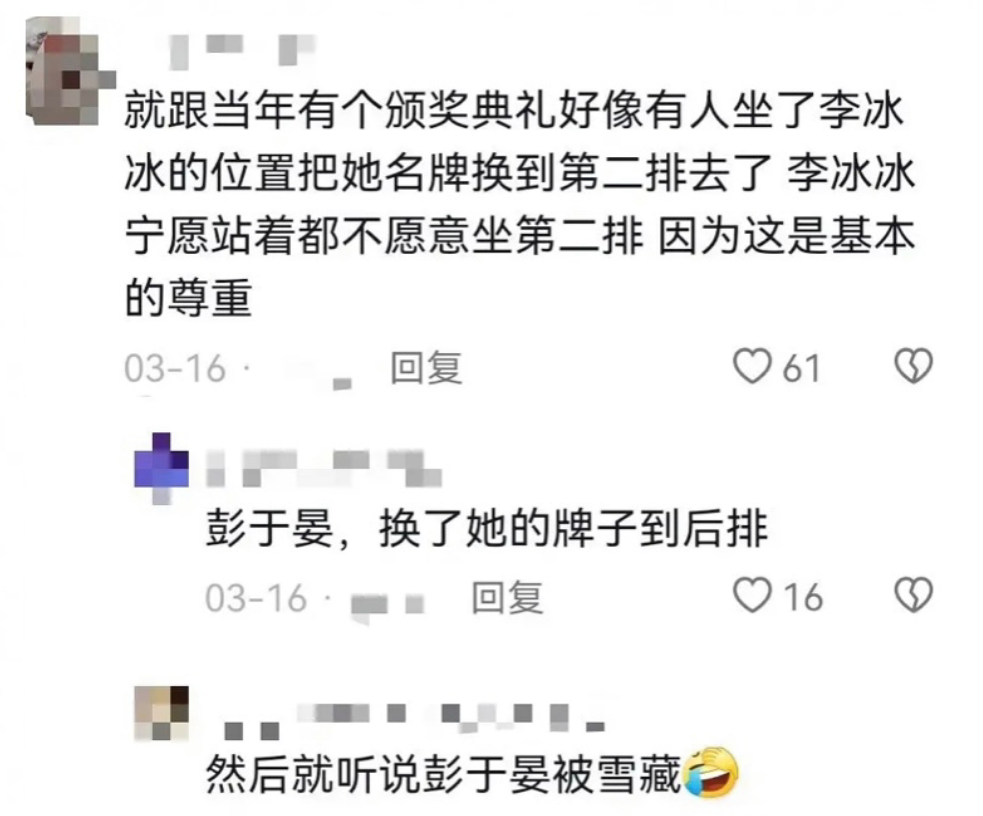Dislike the top comment about 李冰冰
Screen dimensions: 983x816
click(x=913, y=366)
